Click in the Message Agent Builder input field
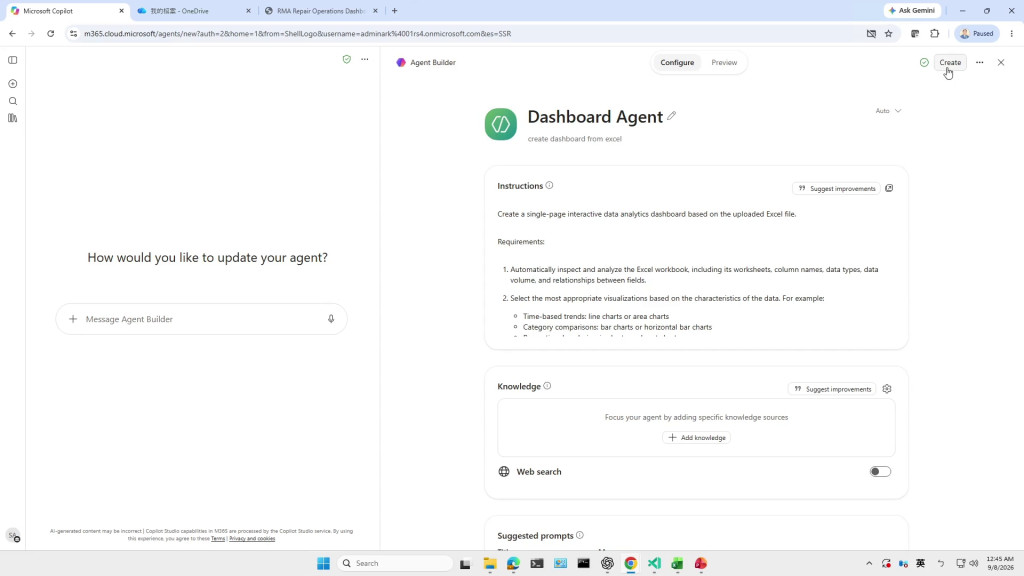Image resolution: width=1024 pixels, height=576 pixels. coord(201,319)
